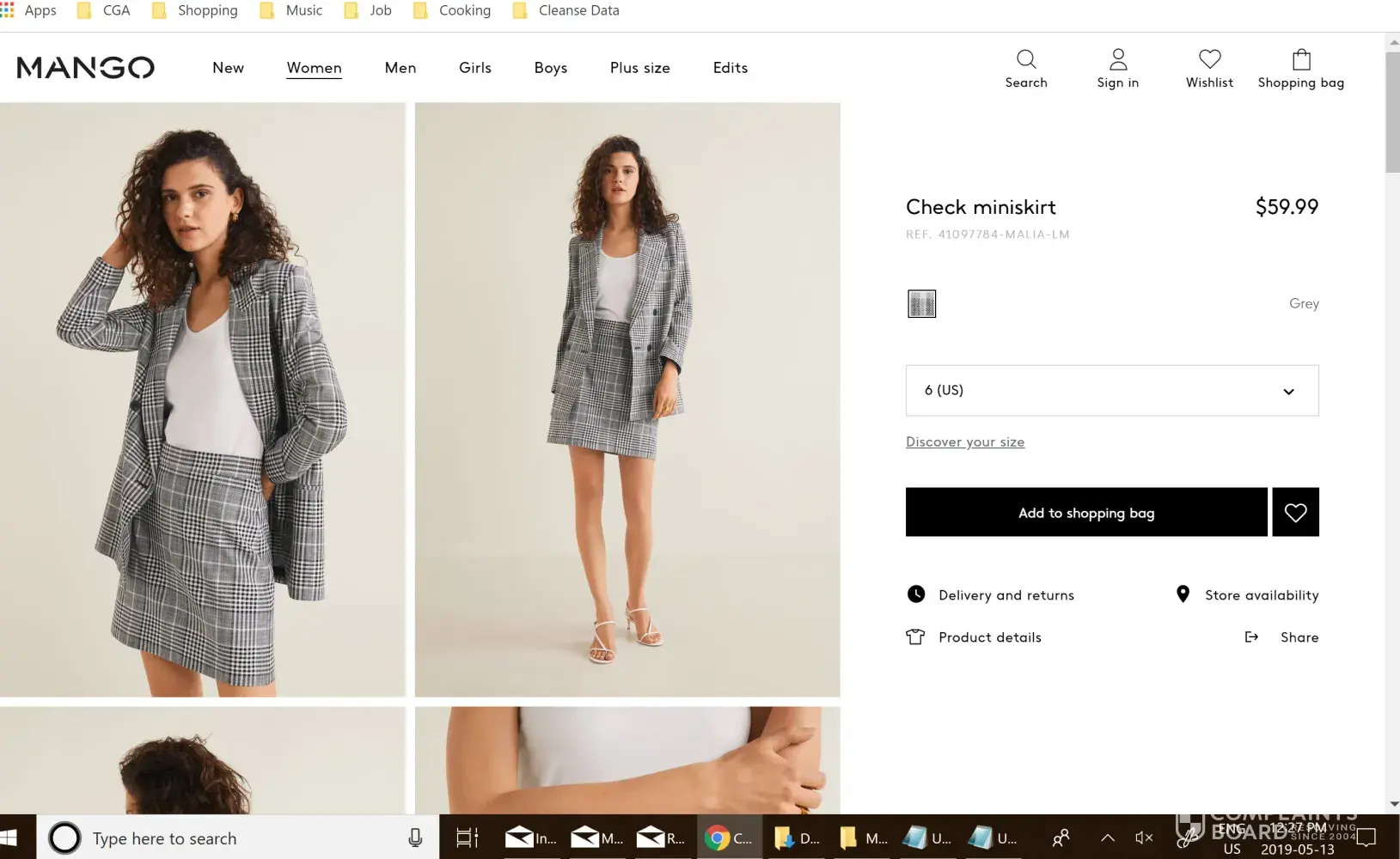Click the muted volume icon in tray
The image size is (1400, 859).
click(1144, 838)
